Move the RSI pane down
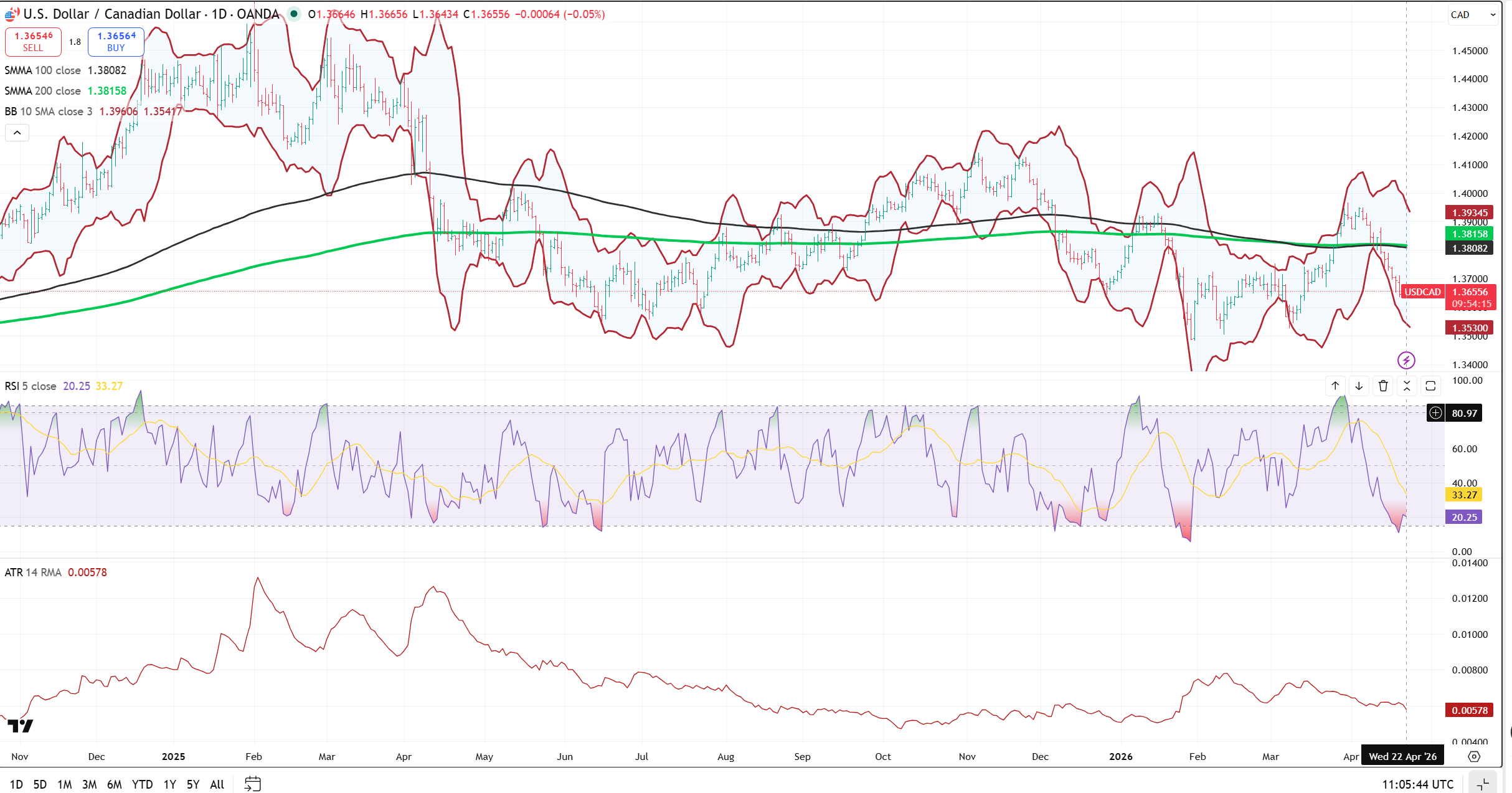Viewport: 1512px width, 793px height. (1359, 386)
